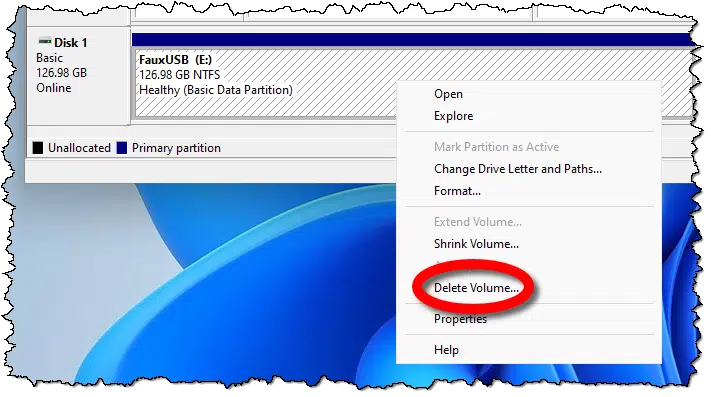Click the blue Primary partition legend swatch

[122, 148]
